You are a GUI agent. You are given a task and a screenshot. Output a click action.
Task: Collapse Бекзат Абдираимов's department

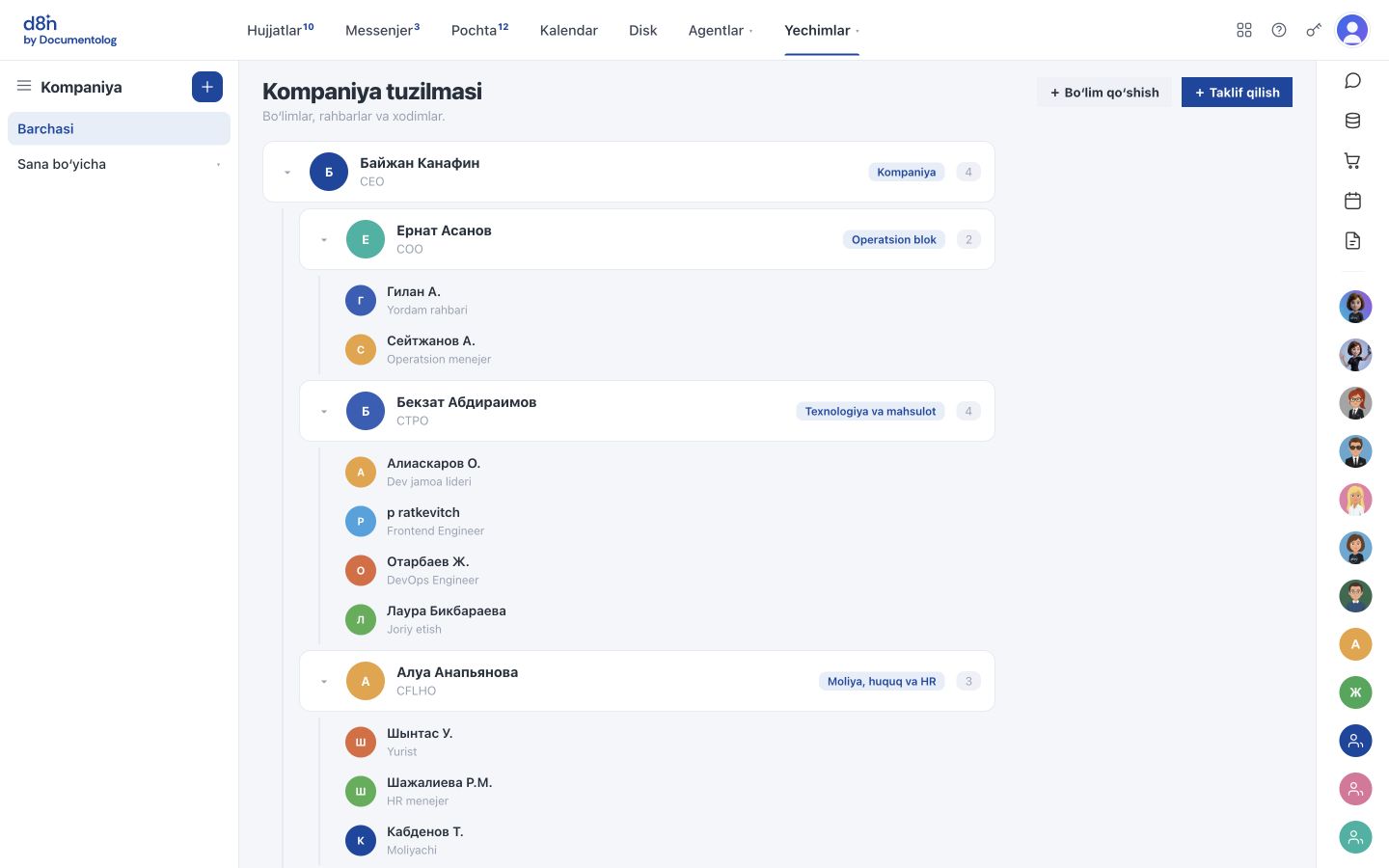click(324, 412)
